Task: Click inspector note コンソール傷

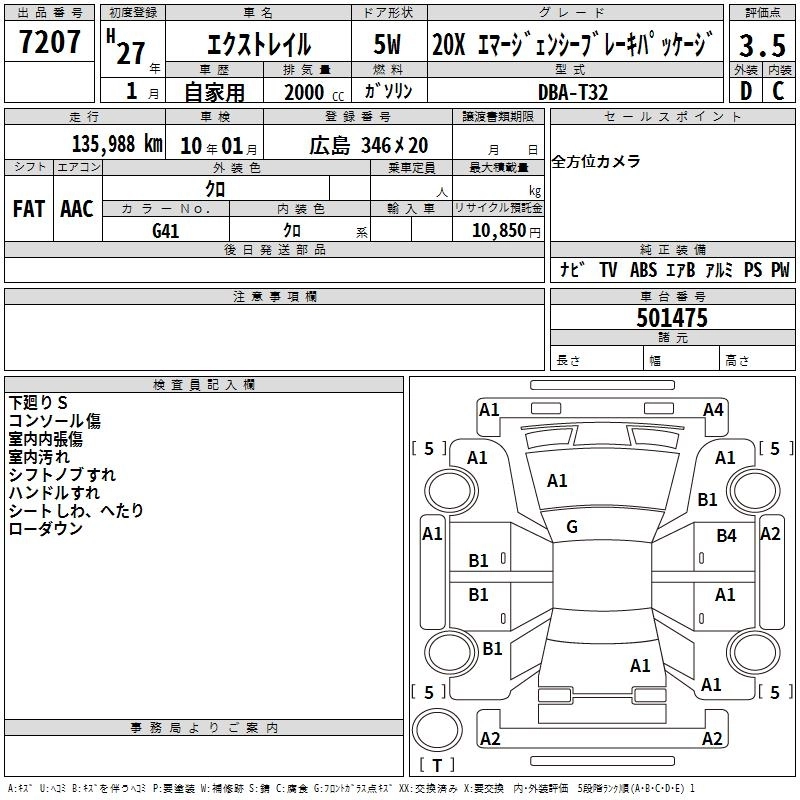Action: point(55,420)
